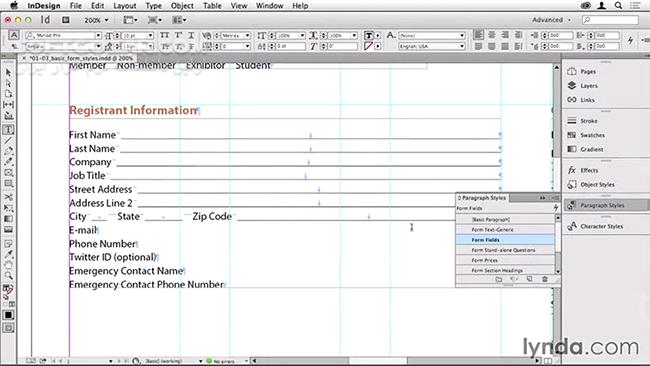Image resolution: width=650 pixels, height=366 pixels.
Task: Select the Pen tool
Action: point(8,151)
